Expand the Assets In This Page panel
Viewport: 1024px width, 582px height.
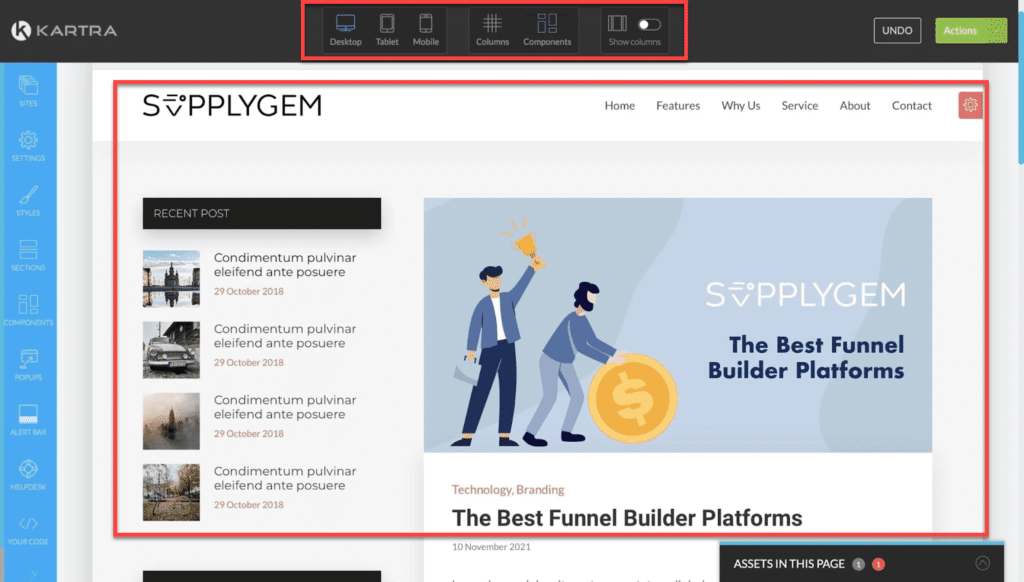[x=983, y=563]
